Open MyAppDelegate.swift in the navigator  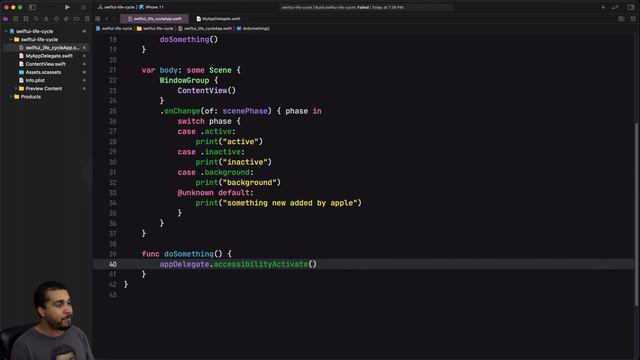[46, 56]
